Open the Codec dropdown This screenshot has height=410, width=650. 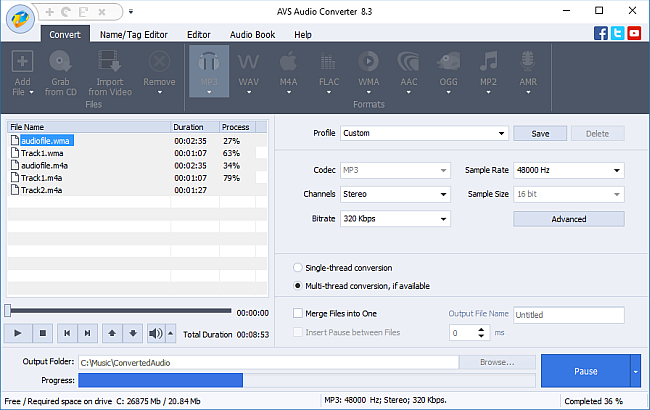395,170
